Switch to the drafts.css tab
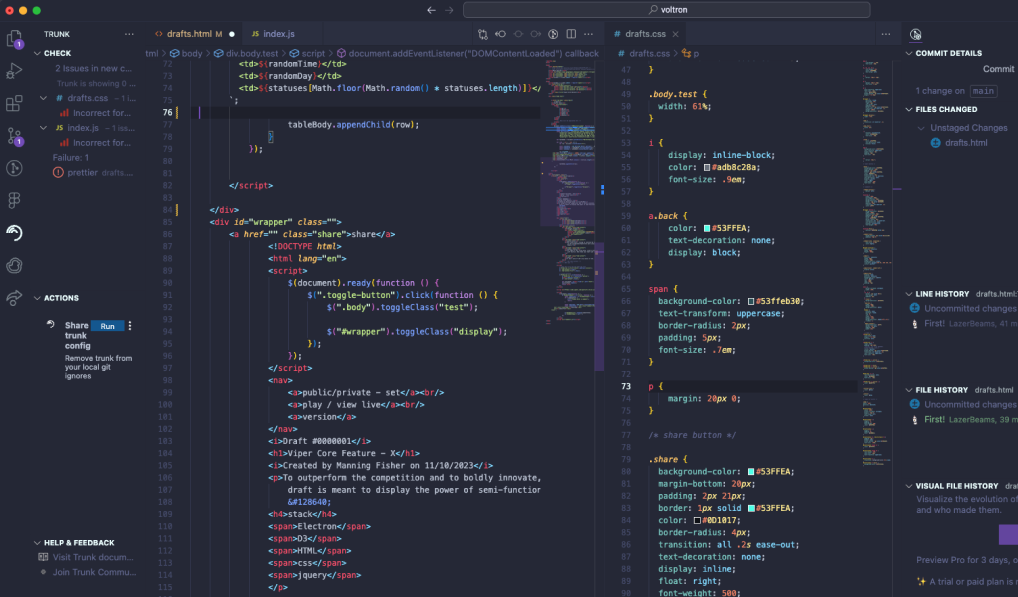Viewport: 1018px width, 597px height. [645, 34]
